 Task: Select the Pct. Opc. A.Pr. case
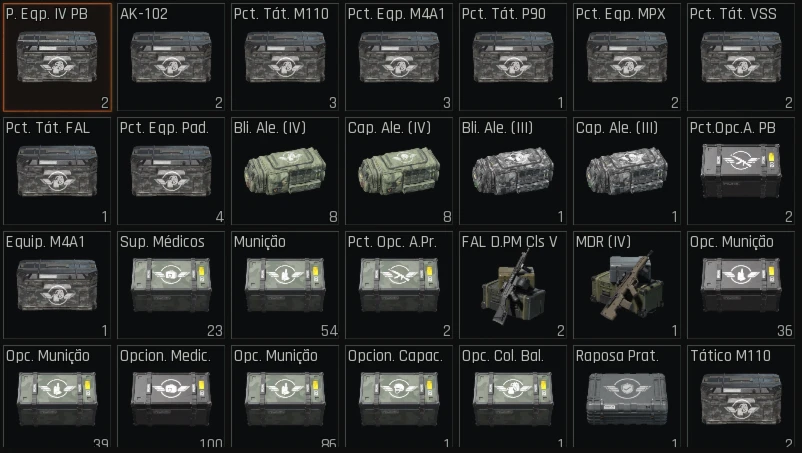point(399,285)
